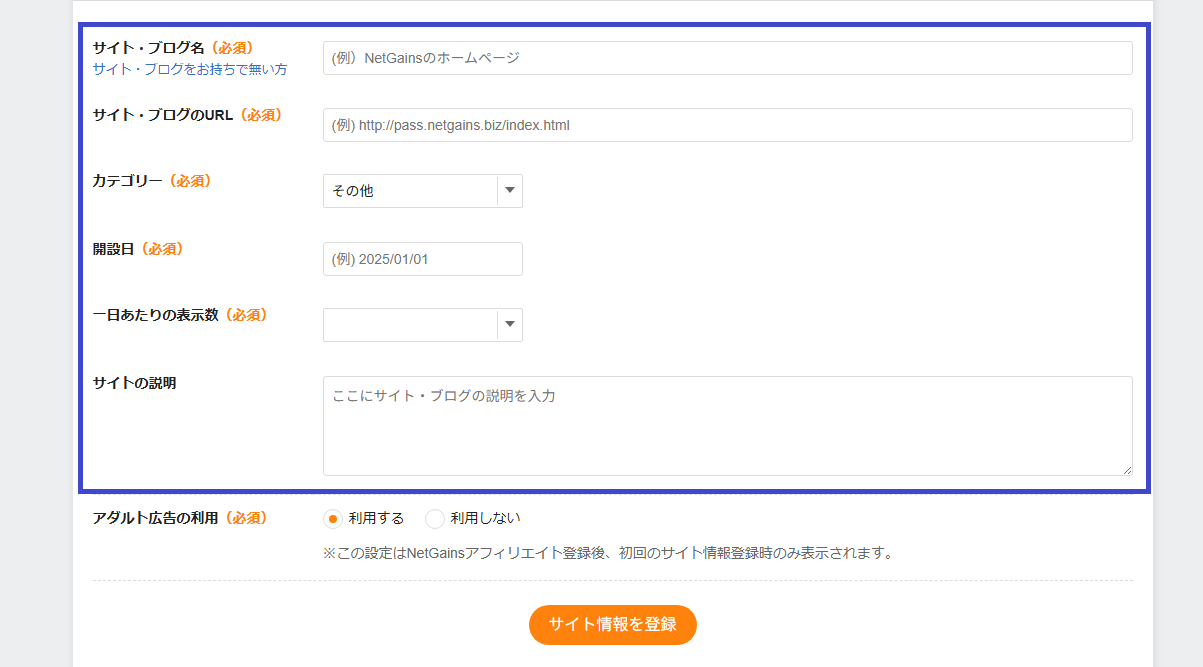The width and height of the screenshot is (1203, 667).
Task: Focus the サイト・ブログ名 text field
Action: click(x=727, y=58)
